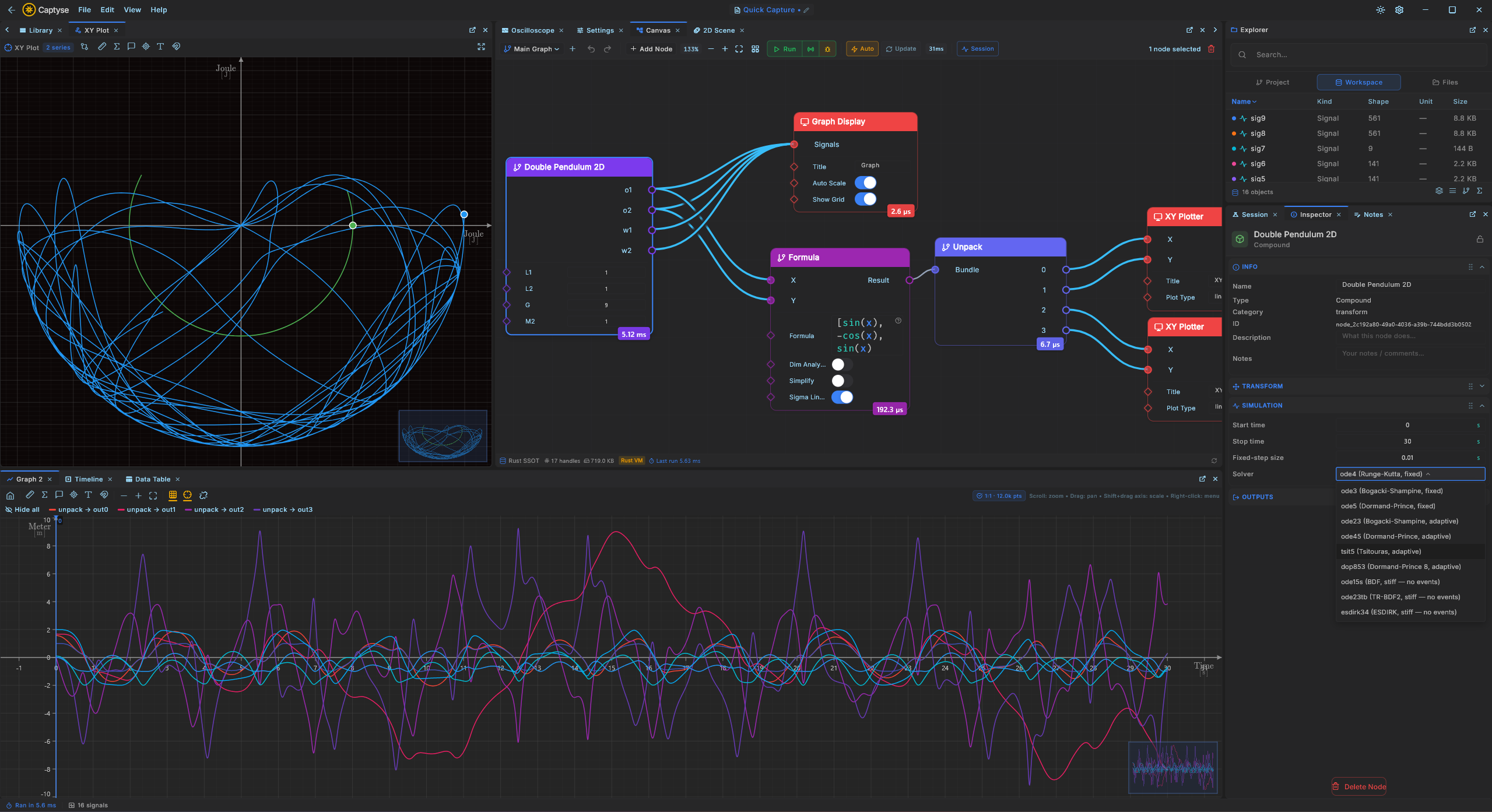Click the Stop time value field
Screen dimensions: 1492x812
(1407, 441)
